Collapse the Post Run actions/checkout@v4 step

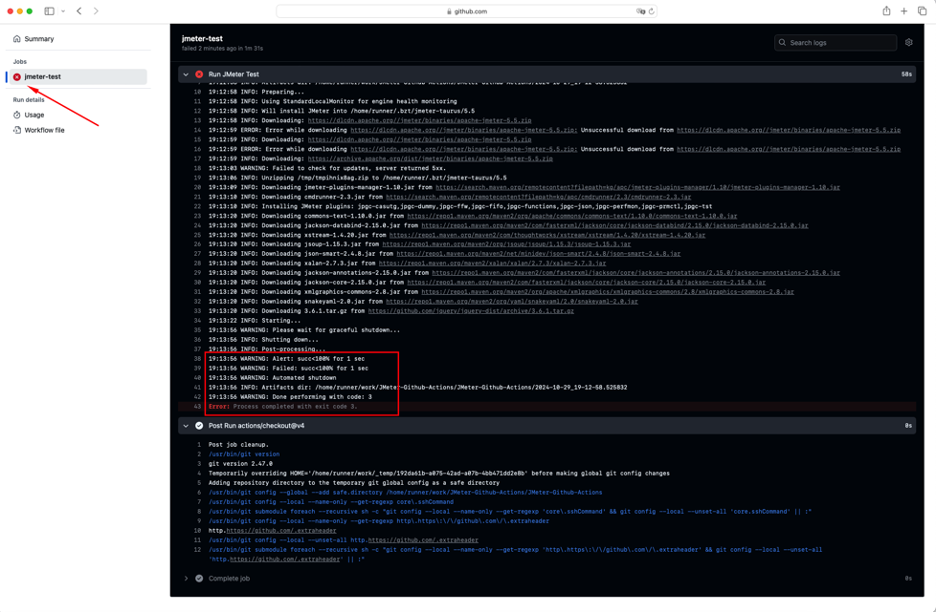tap(186, 426)
